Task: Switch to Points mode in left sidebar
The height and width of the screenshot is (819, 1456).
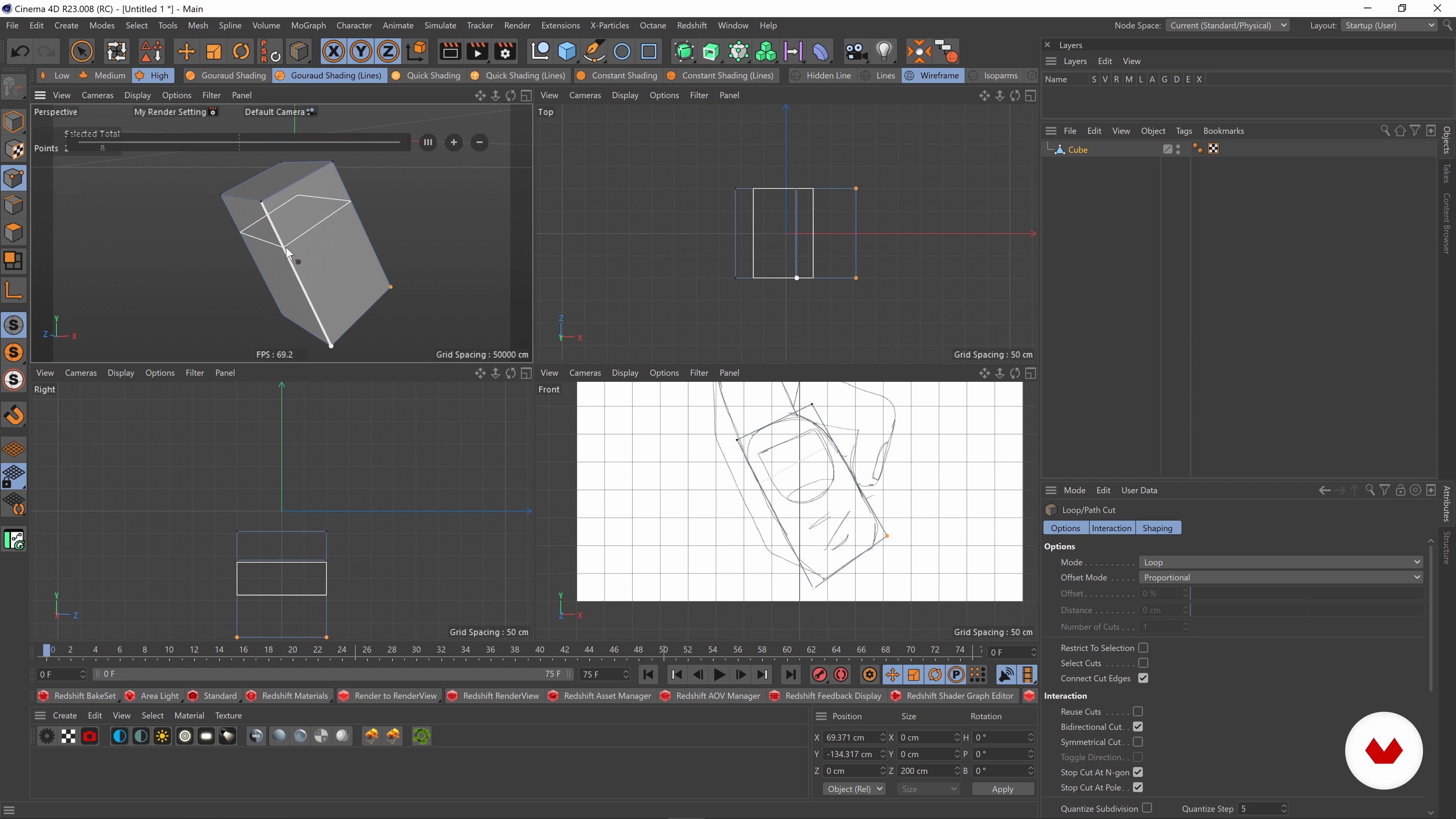Action: pyautogui.click(x=14, y=178)
